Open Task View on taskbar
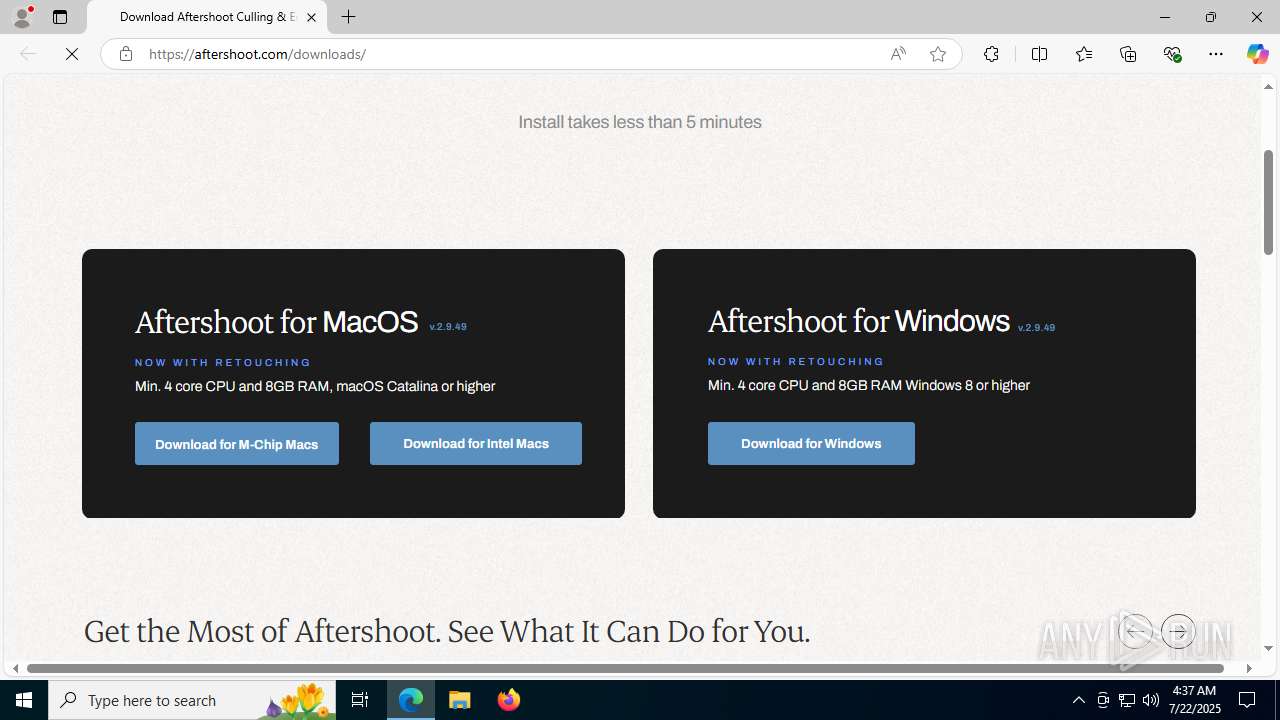The width and height of the screenshot is (1280, 720). (x=360, y=700)
